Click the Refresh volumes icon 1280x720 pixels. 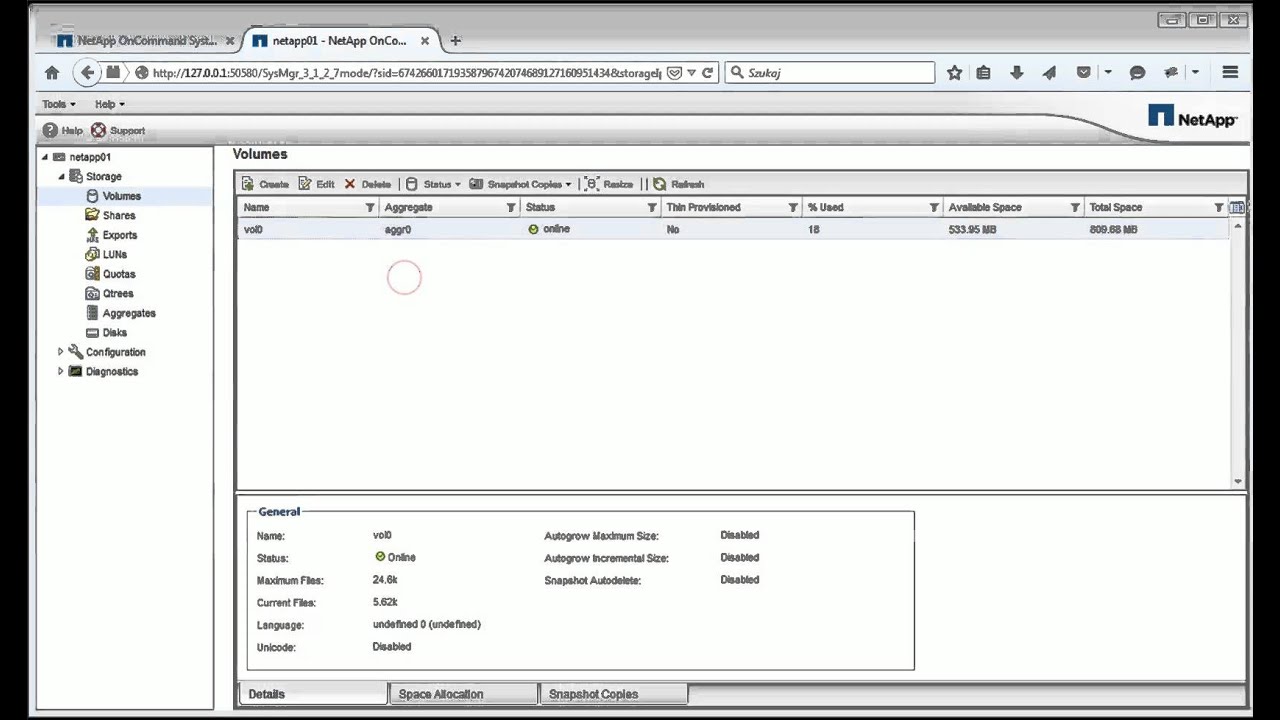pyautogui.click(x=660, y=184)
